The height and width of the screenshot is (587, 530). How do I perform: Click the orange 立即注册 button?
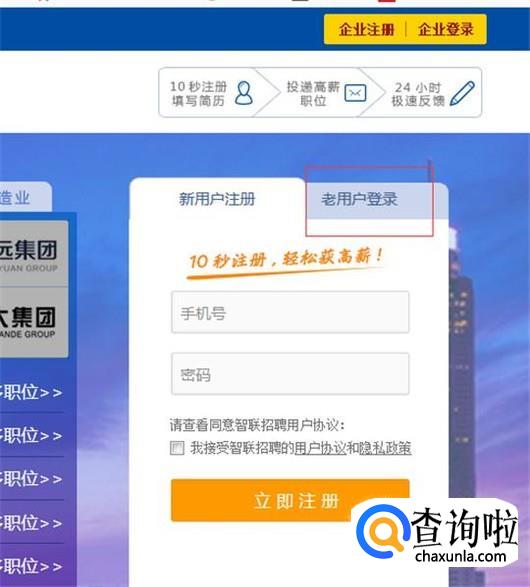[x=290, y=500]
